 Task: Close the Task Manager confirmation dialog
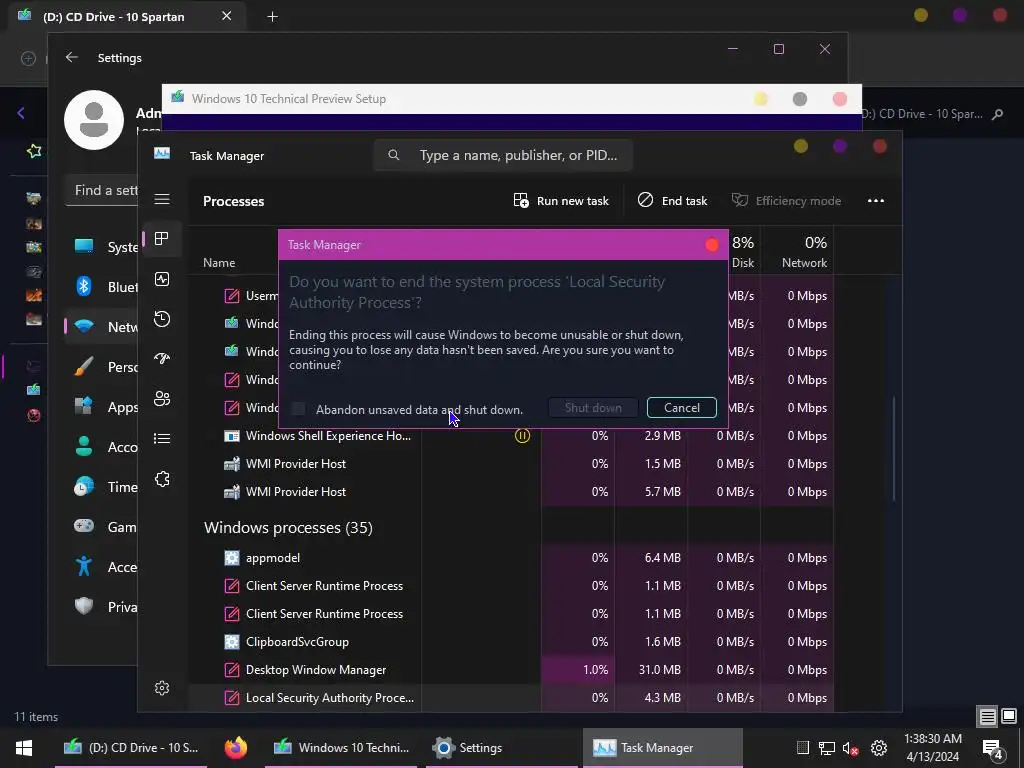(712, 245)
